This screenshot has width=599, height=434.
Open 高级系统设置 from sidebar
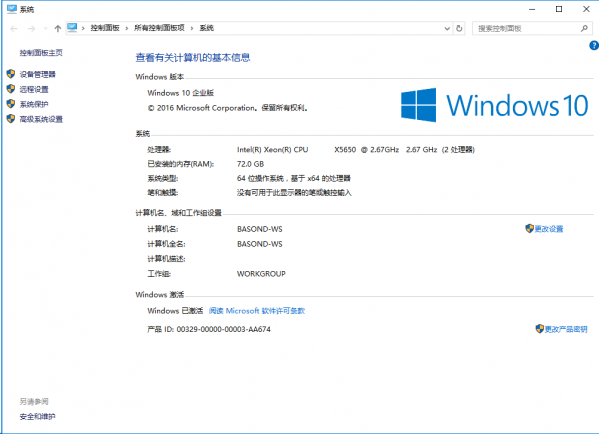pyautogui.click(x=41, y=120)
